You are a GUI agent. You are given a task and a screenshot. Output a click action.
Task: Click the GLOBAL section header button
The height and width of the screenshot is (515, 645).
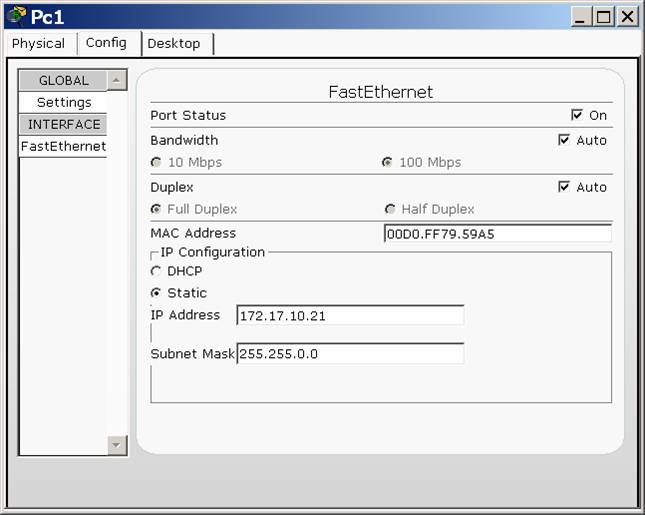click(x=63, y=80)
